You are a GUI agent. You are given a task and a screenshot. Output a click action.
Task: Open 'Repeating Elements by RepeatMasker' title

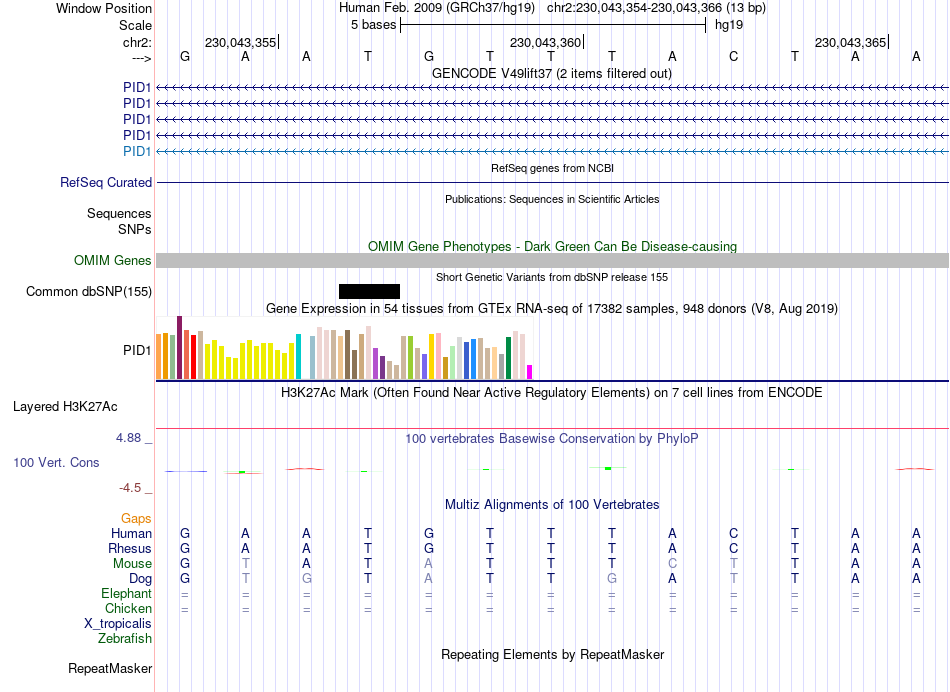(x=552, y=654)
